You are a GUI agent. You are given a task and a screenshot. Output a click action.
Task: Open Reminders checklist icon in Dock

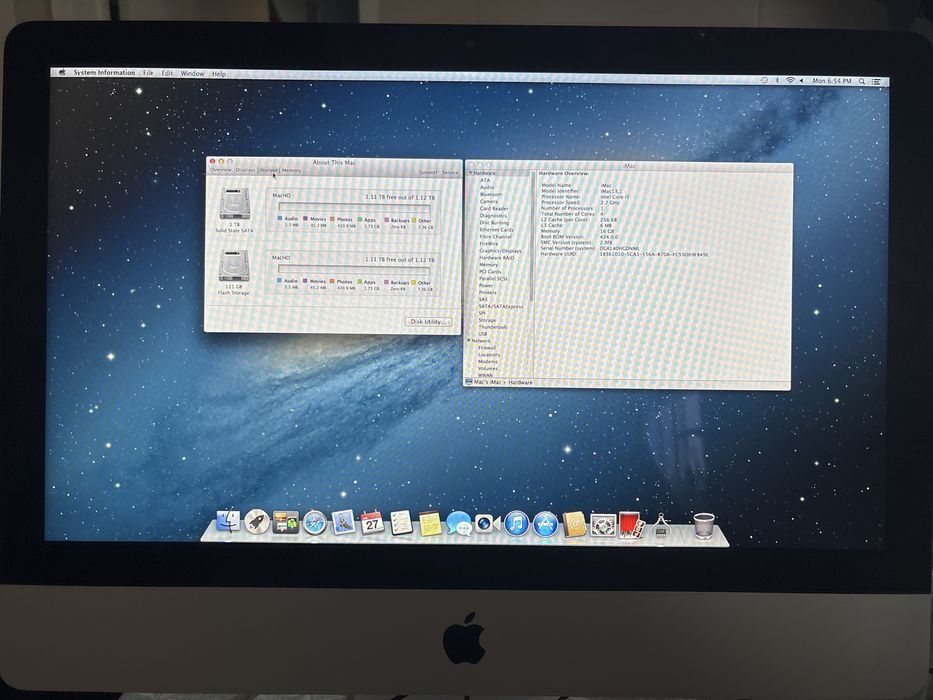click(x=401, y=523)
